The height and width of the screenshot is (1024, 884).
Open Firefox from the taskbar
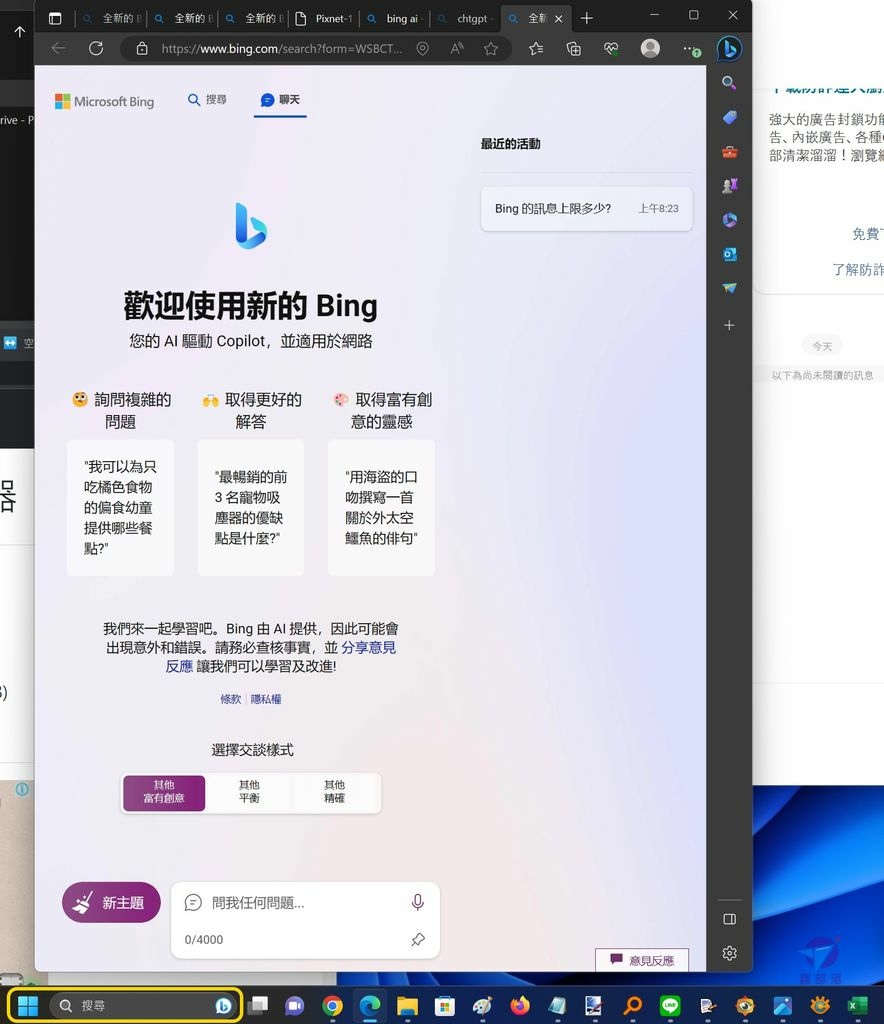click(x=520, y=1006)
